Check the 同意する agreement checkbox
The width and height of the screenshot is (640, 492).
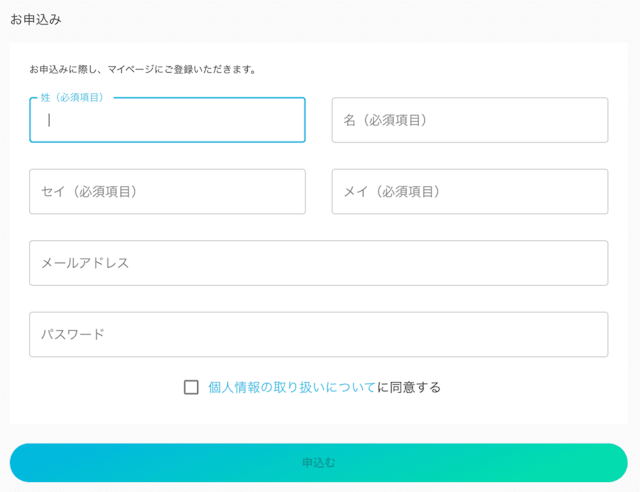[191, 387]
